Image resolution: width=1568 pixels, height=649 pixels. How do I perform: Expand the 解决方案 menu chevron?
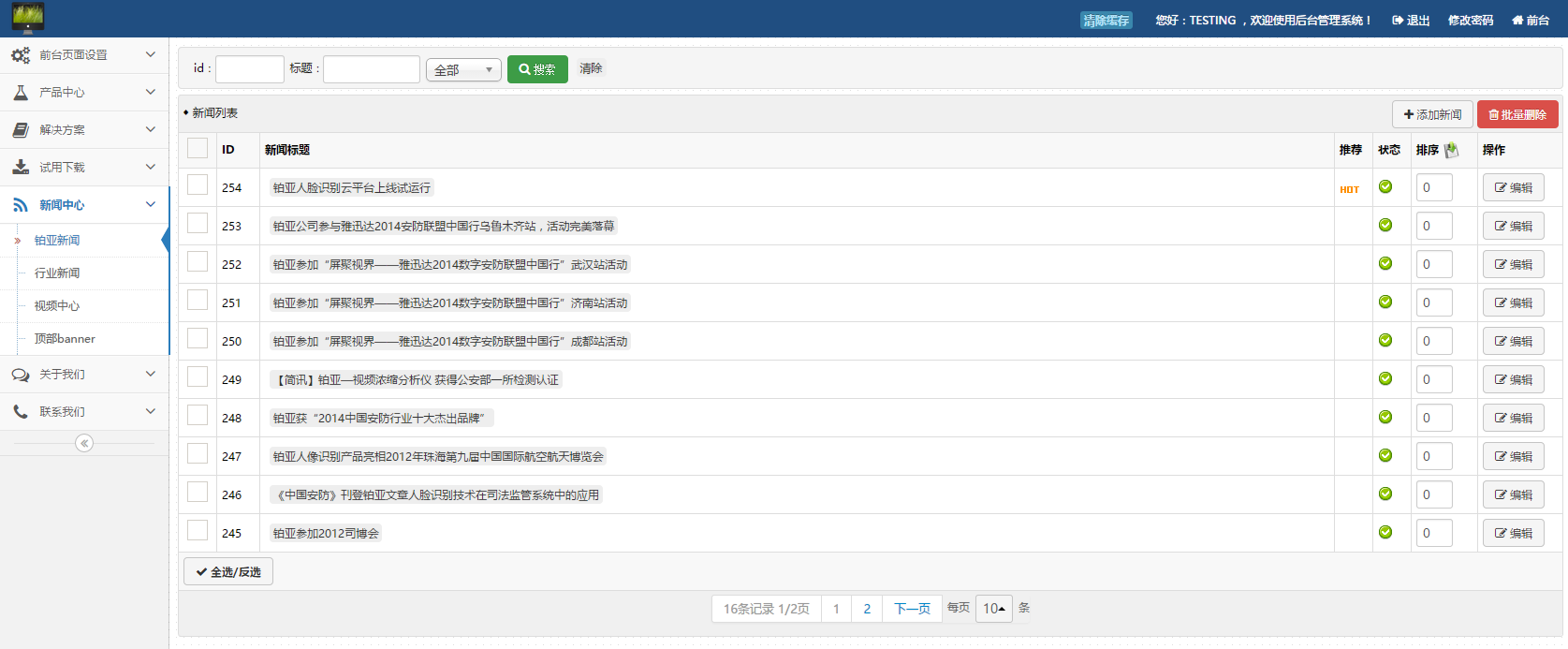(x=151, y=129)
